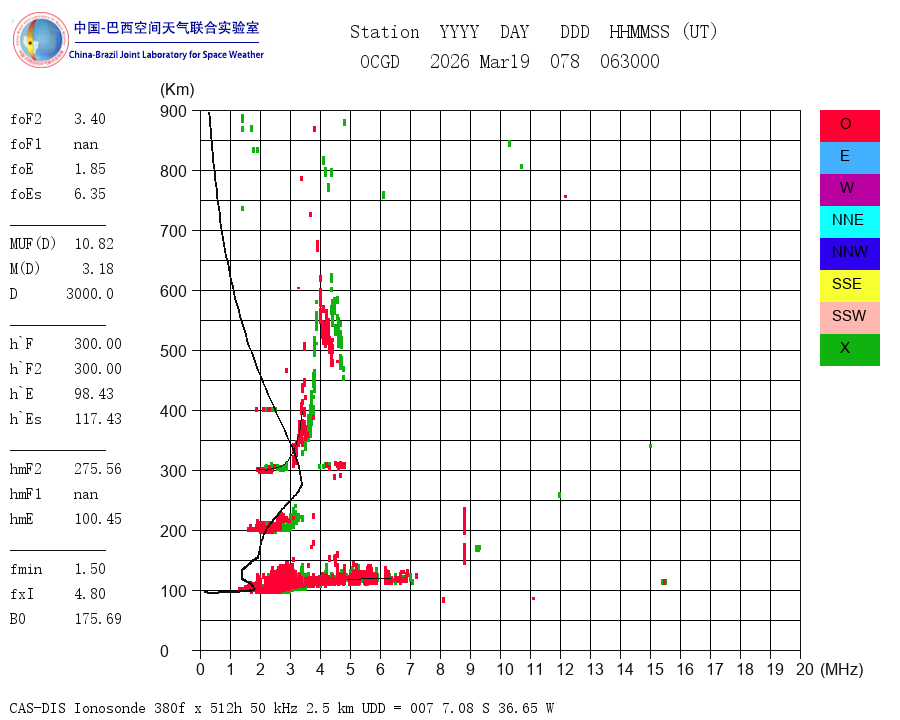Viewport: 900px width, 720px height.
Task: Click the China-Brazil Joint Laboratory globe logo
Action: 40,40
